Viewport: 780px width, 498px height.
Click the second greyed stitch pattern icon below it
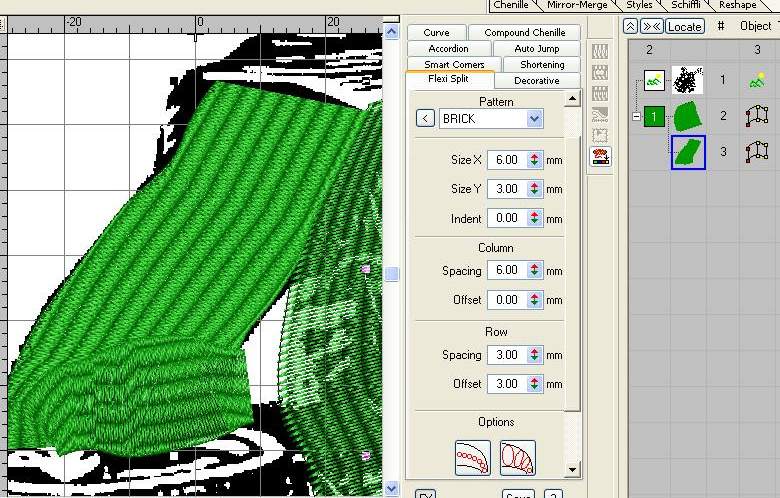click(600, 73)
